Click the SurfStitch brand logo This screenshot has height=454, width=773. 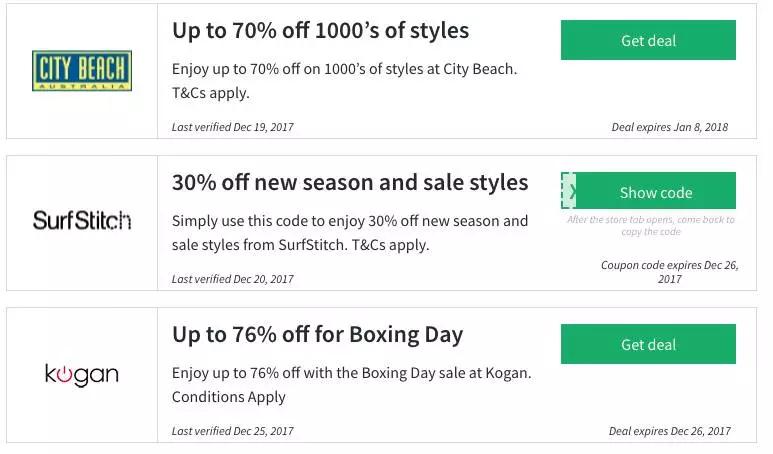(82, 220)
